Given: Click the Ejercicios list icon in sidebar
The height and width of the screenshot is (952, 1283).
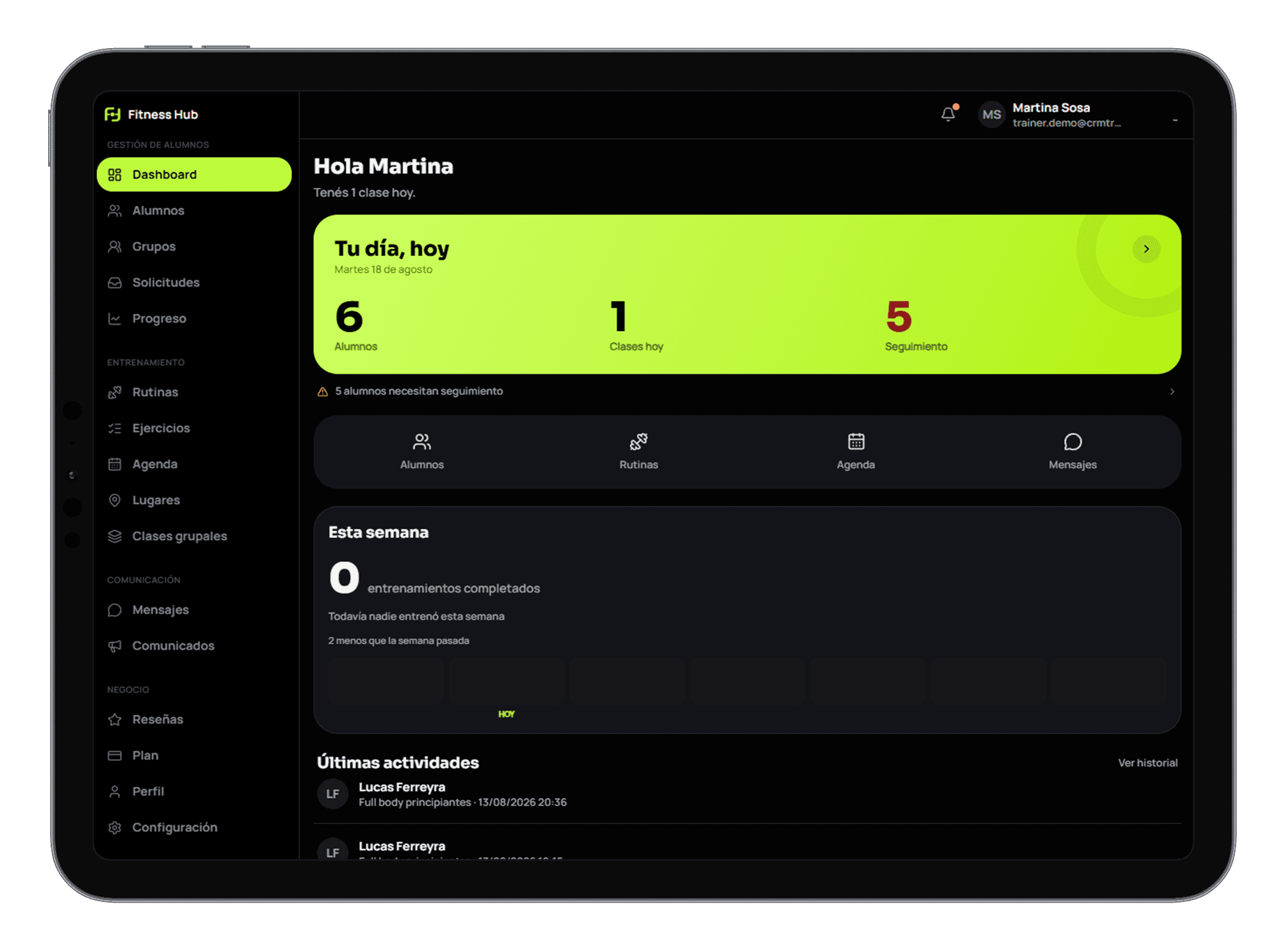Looking at the screenshot, I should click(115, 428).
